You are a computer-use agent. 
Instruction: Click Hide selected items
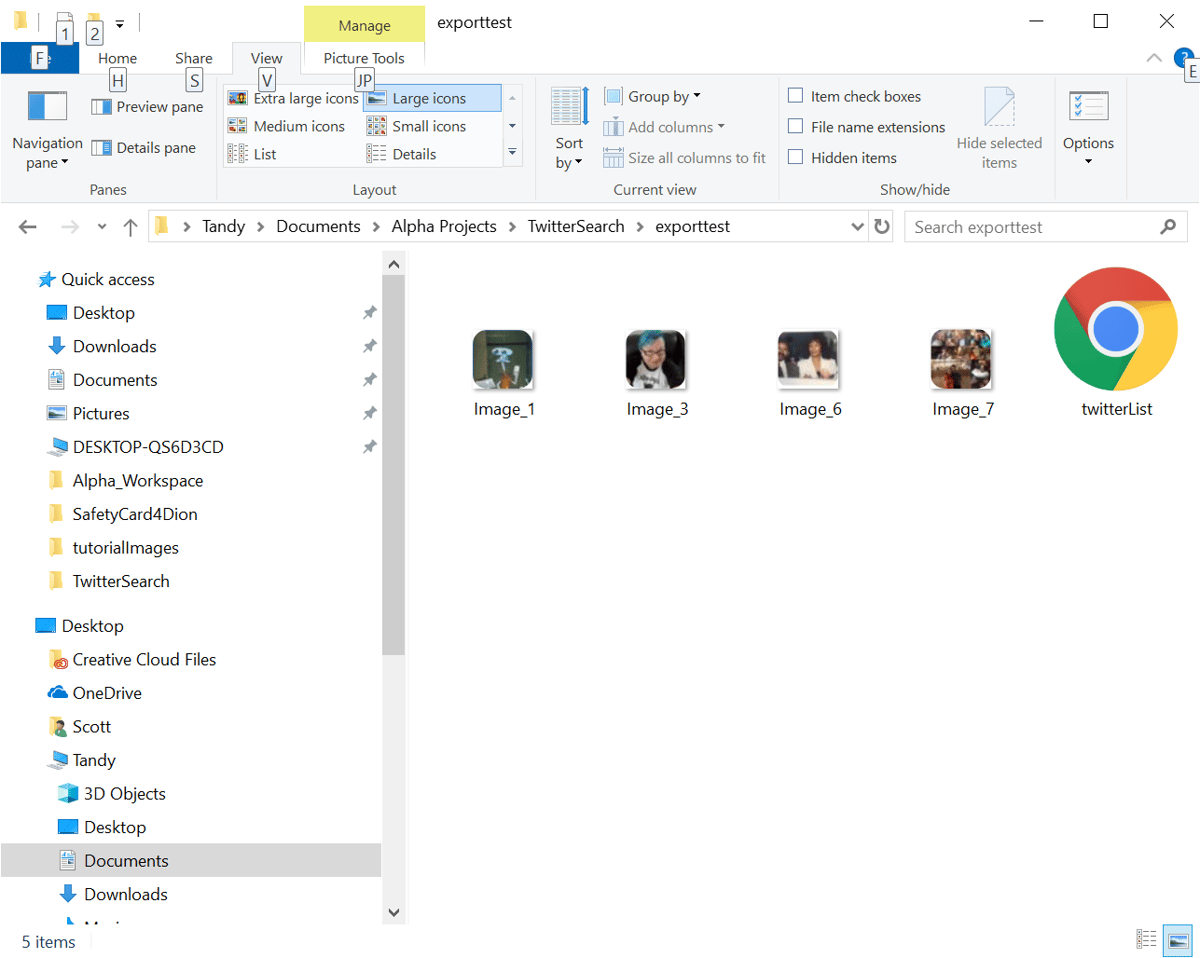[999, 127]
